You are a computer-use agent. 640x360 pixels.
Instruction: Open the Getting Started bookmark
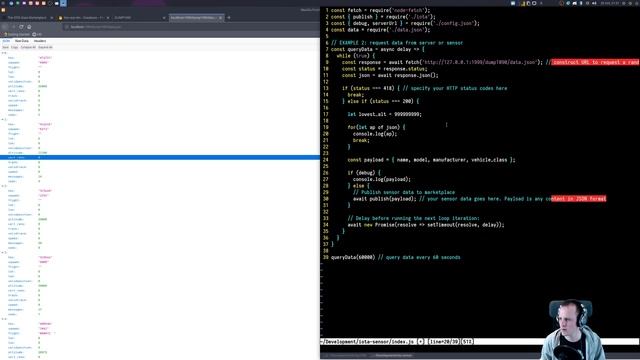(x=16, y=34)
